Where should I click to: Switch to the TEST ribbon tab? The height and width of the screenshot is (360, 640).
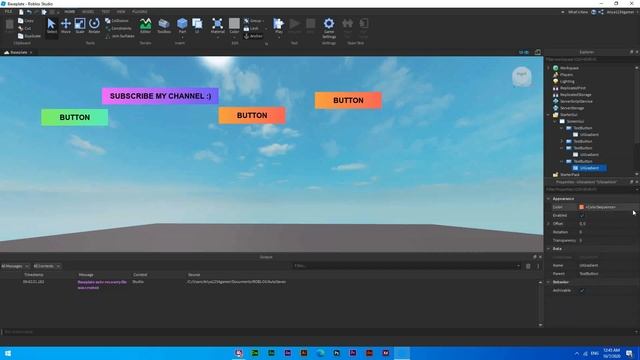pyautogui.click(x=105, y=12)
